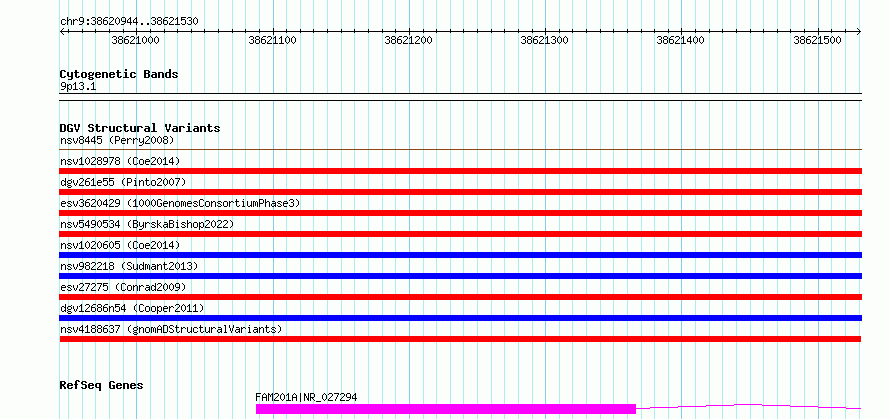Viewport: 890px width, 419px height.
Task: Click the 38621000 ruler tick label
Action: pyautogui.click(x=135, y=40)
